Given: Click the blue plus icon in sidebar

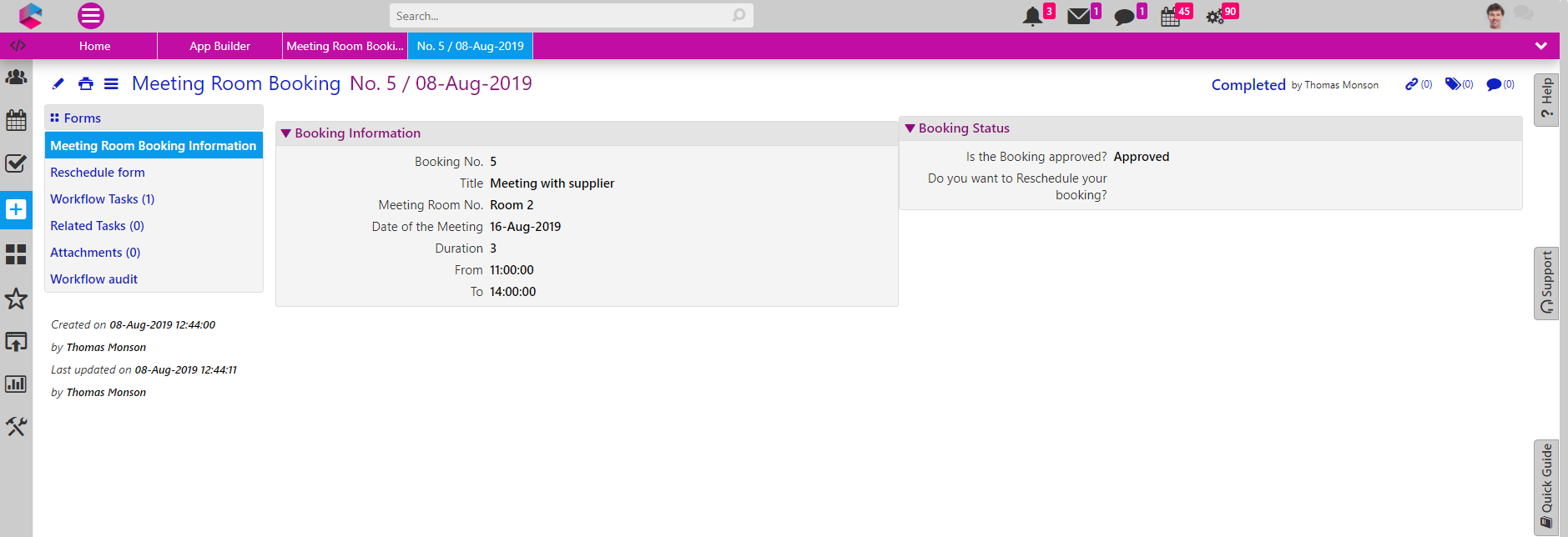Looking at the screenshot, I should coord(16,209).
